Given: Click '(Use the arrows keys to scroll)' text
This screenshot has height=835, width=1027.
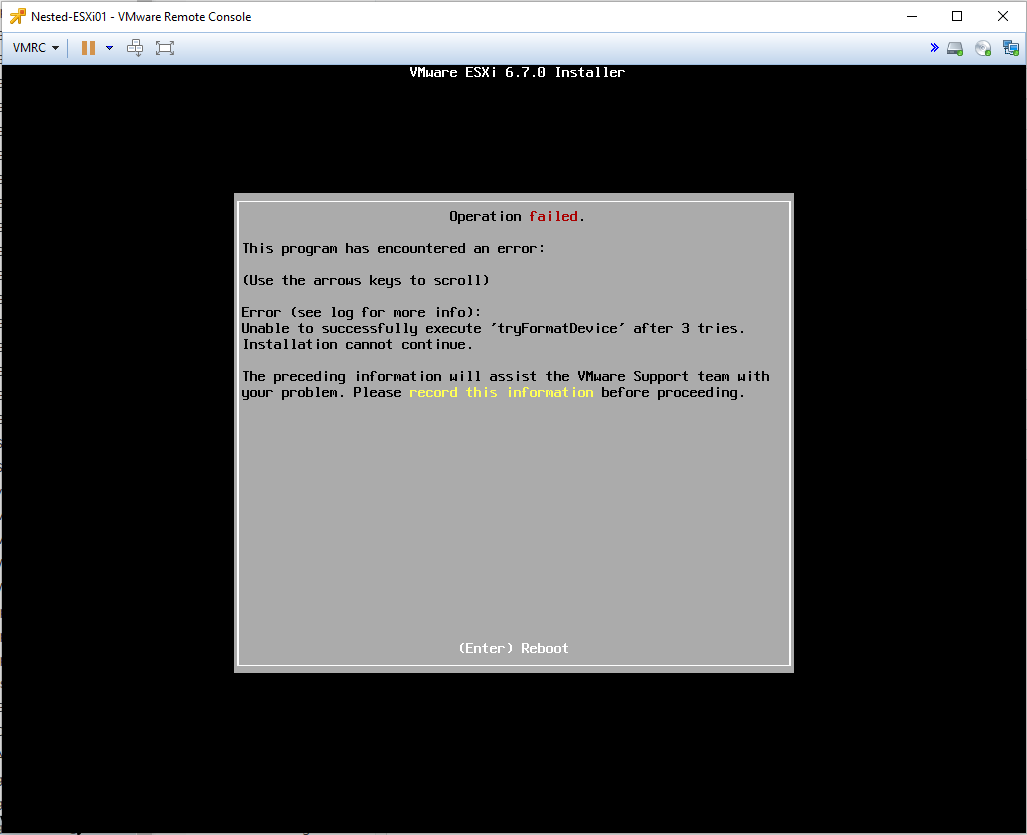Looking at the screenshot, I should point(366,281).
